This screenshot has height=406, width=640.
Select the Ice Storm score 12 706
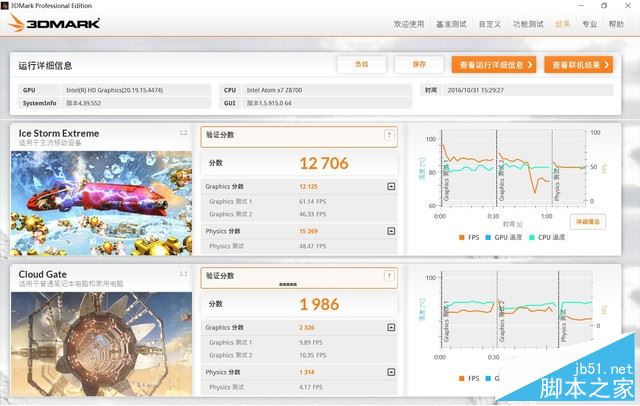(x=324, y=163)
